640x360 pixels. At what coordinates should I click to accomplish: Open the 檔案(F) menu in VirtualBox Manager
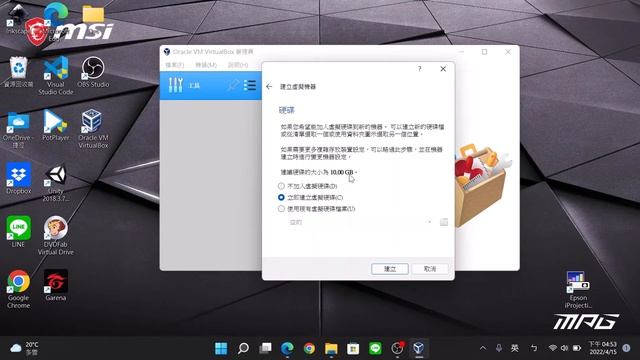click(x=175, y=65)
